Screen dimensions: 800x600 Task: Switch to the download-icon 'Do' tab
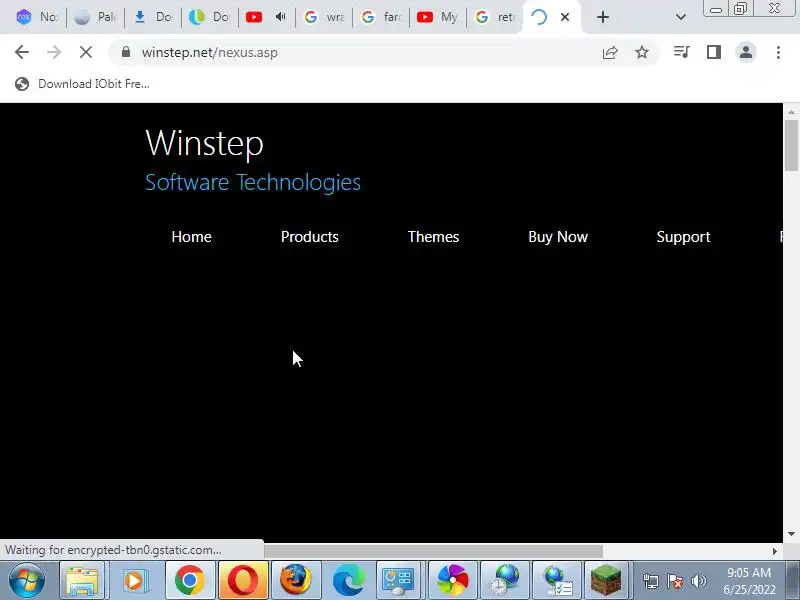pos(153,17)
